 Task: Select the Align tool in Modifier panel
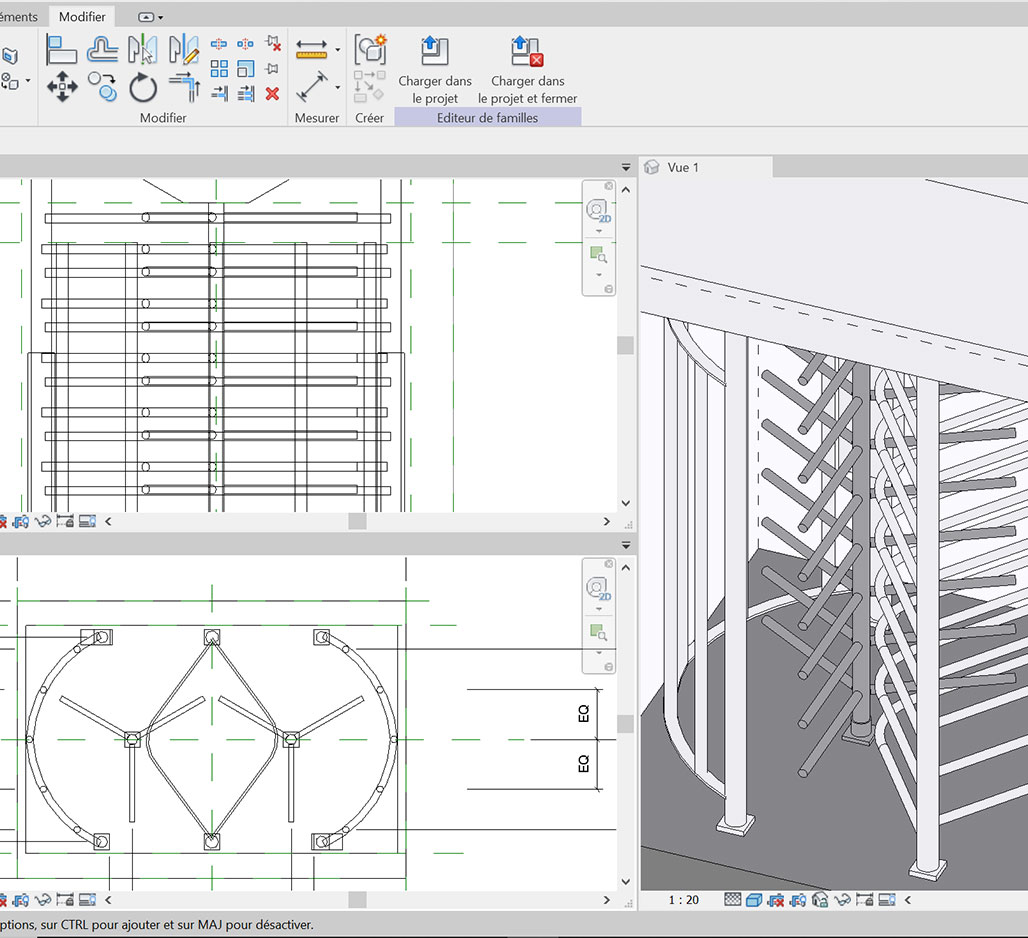(x=61, y=49)
